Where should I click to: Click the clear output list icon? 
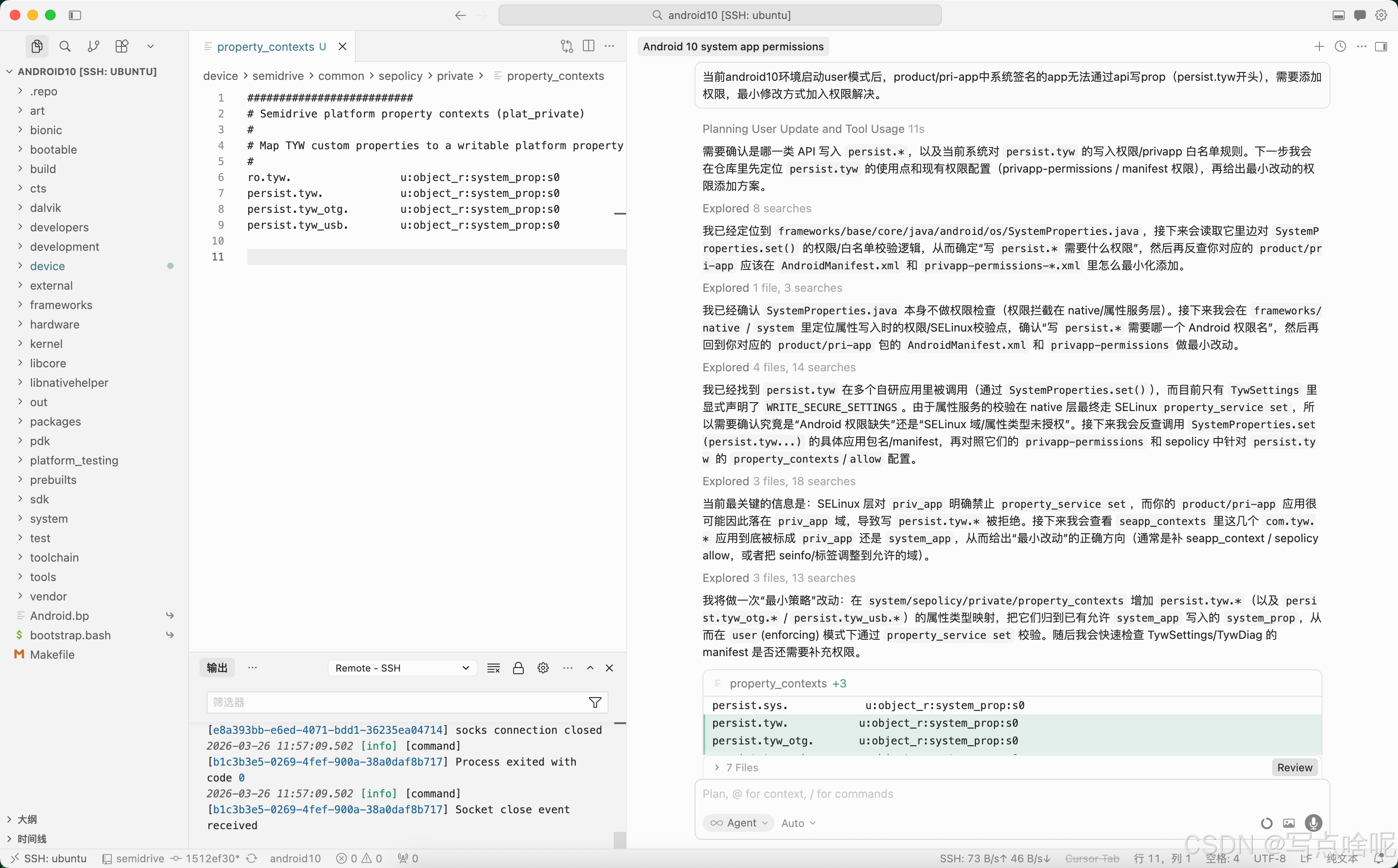(x=493, y=668)
